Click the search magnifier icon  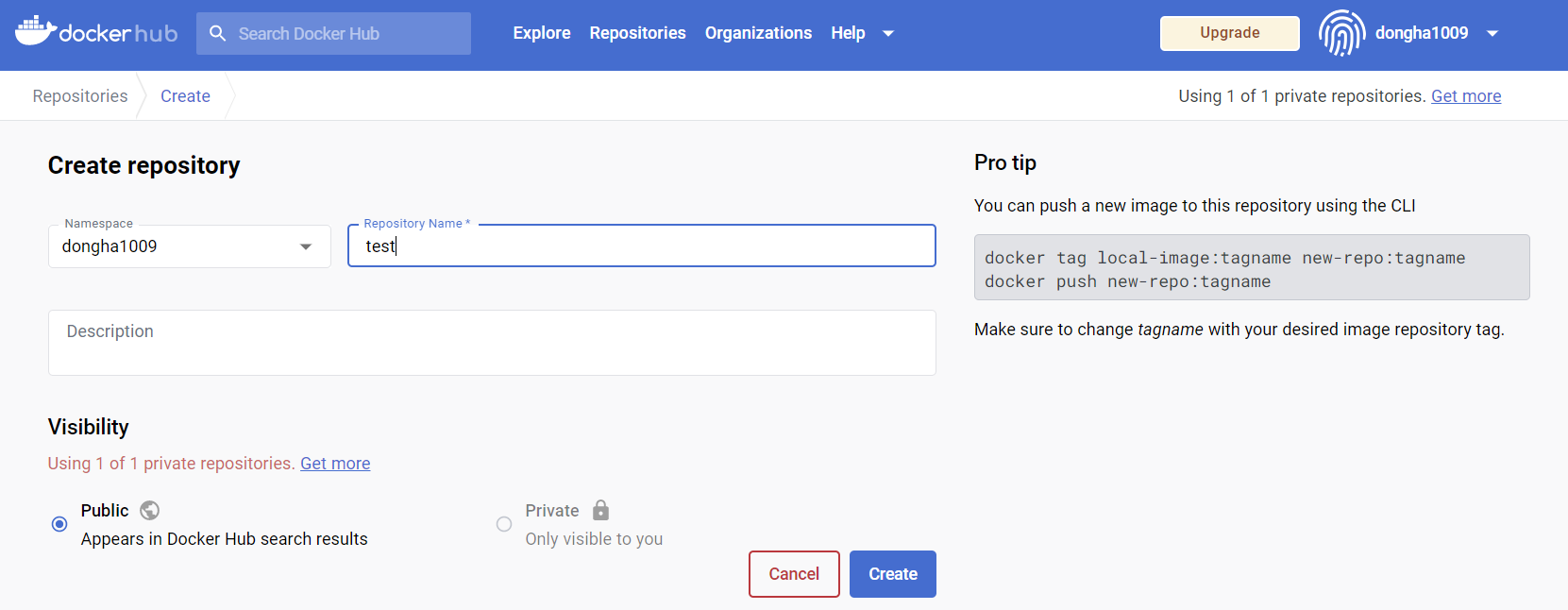coord(218,33)
